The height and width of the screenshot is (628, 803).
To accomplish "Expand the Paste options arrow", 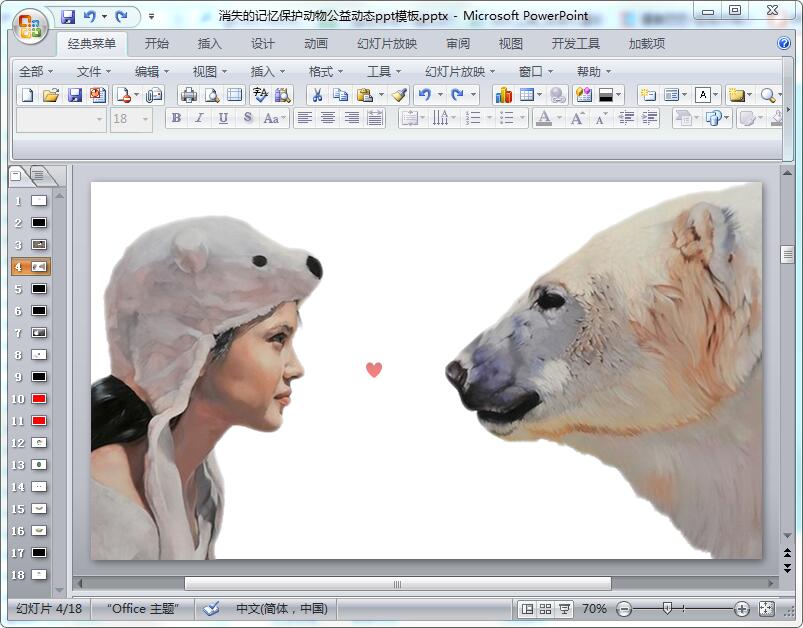I will 381,95.
